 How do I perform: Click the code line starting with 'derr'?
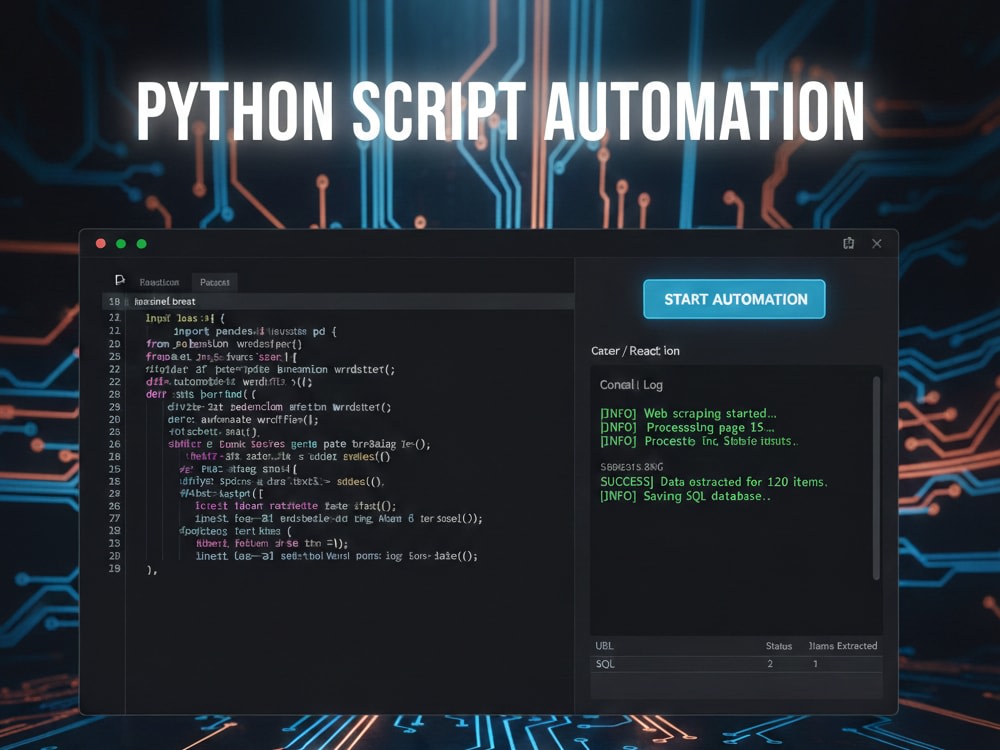click(x=201, y=394)
